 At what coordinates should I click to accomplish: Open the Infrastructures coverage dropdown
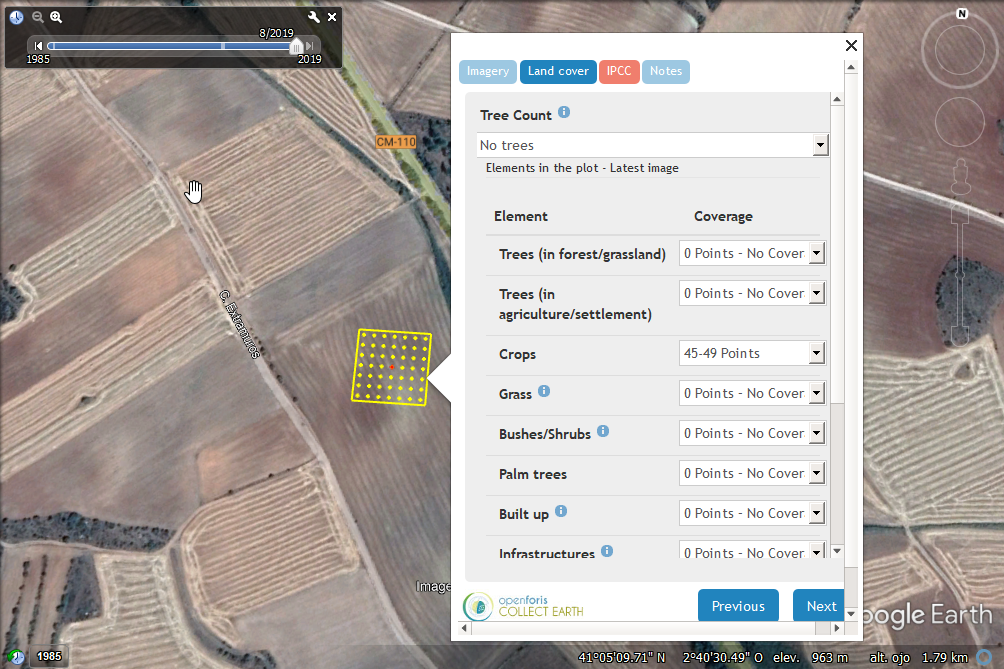(x=752, y=550)
